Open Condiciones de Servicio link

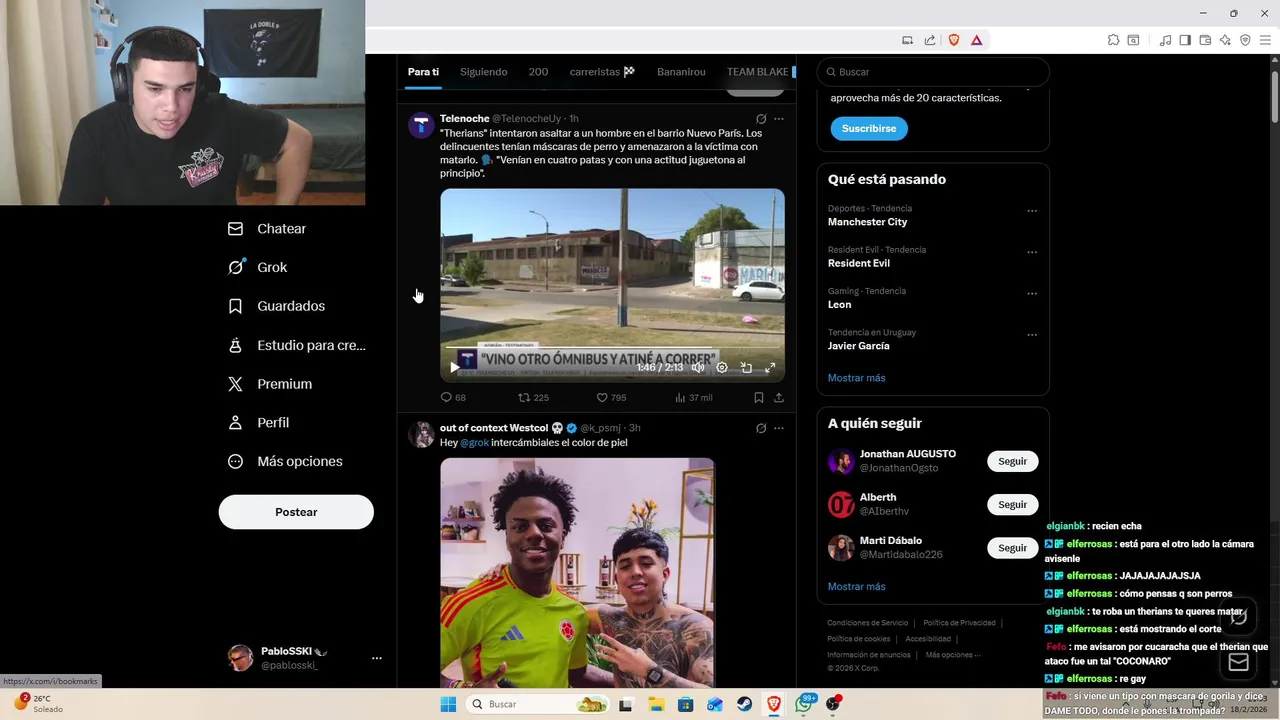(868, 623)
